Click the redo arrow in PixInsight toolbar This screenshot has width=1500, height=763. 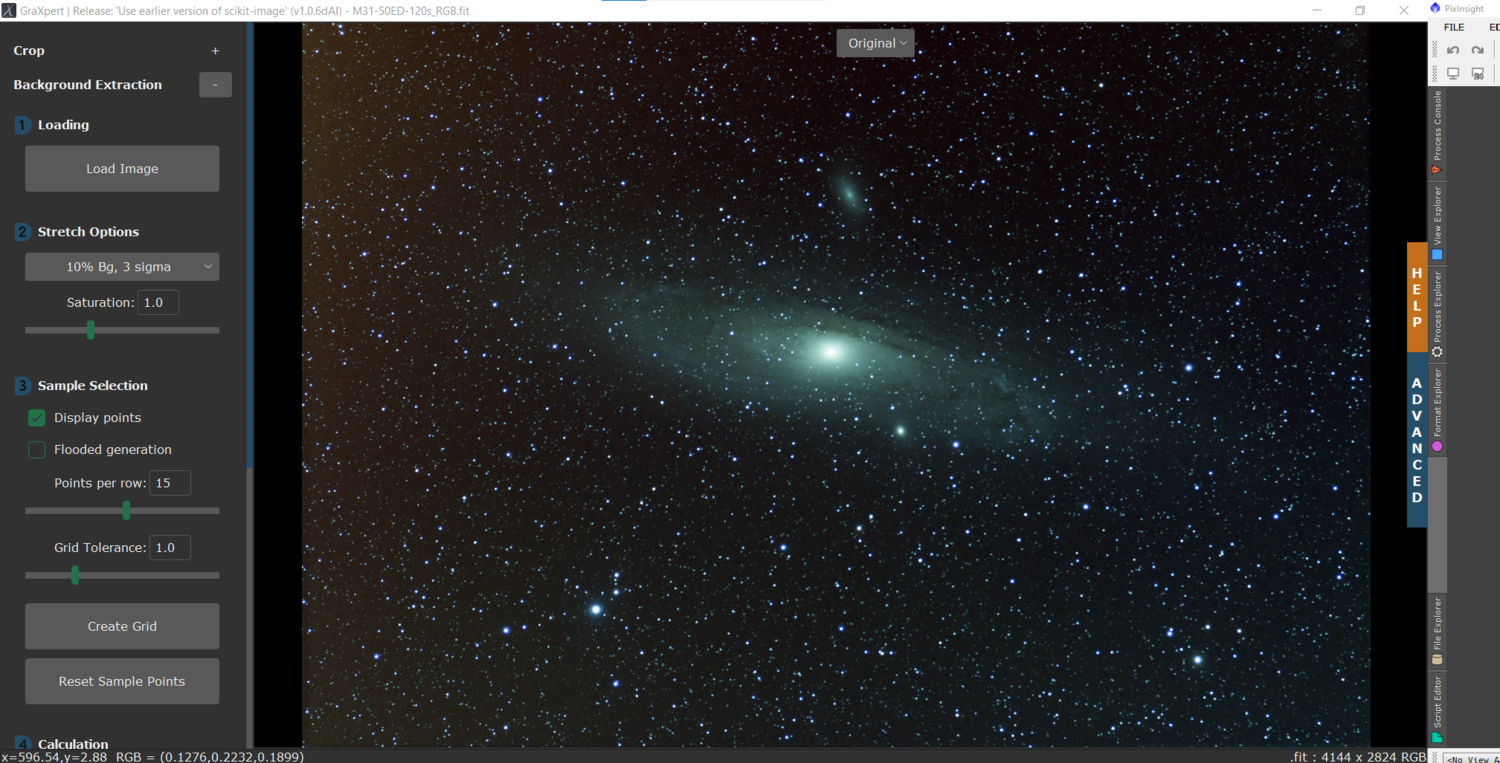pos(1478,50)
